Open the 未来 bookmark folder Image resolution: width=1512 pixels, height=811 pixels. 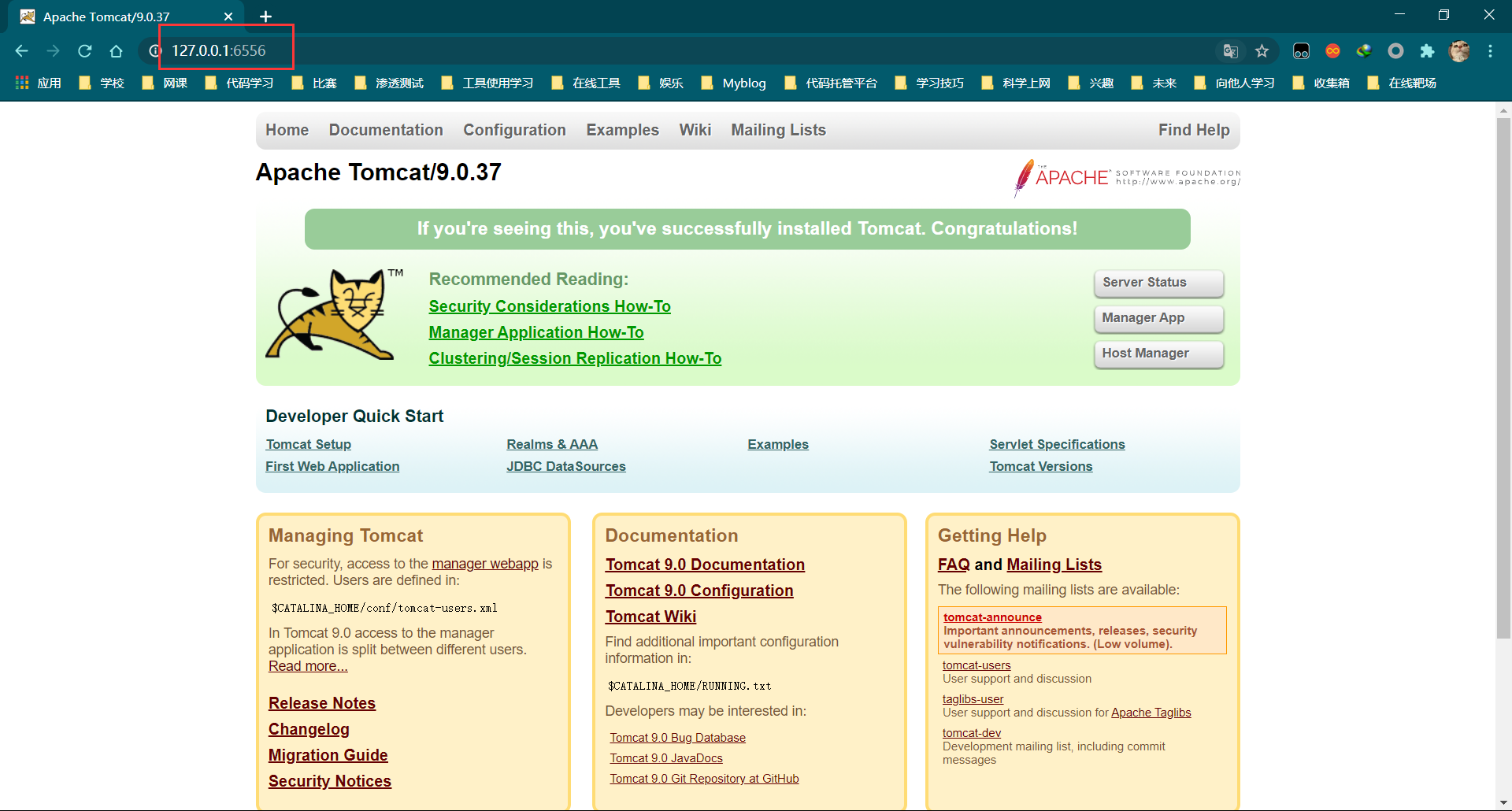pos(1154,83)
